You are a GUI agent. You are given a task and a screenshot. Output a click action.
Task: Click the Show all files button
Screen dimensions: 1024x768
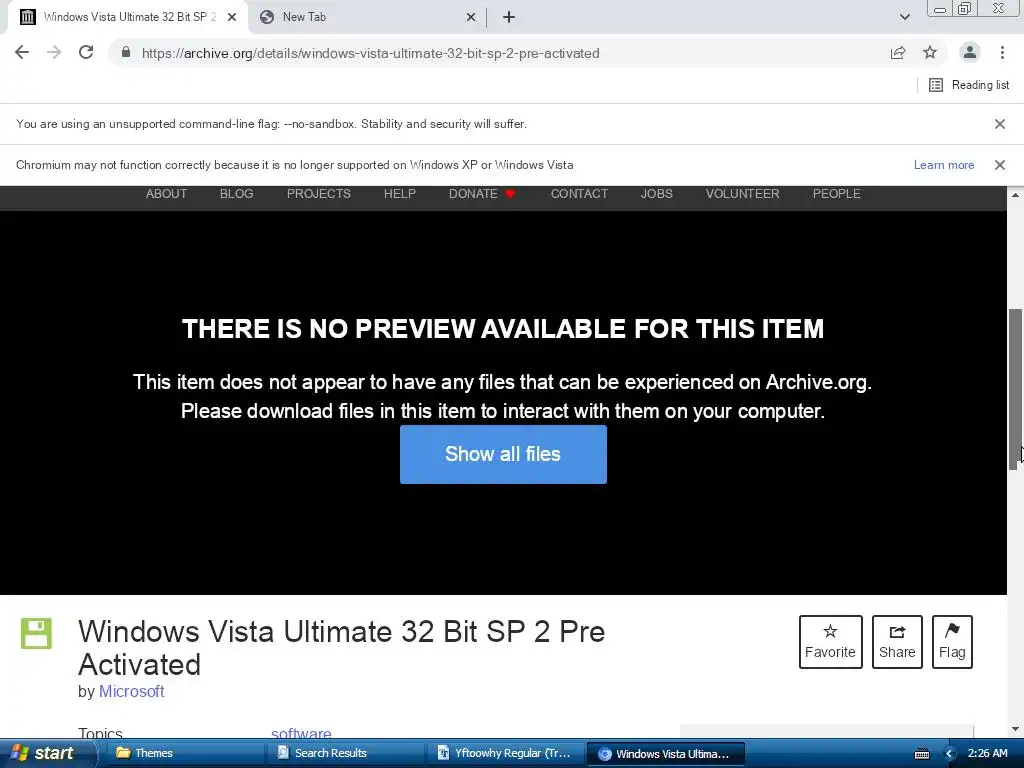pos(503,455)
